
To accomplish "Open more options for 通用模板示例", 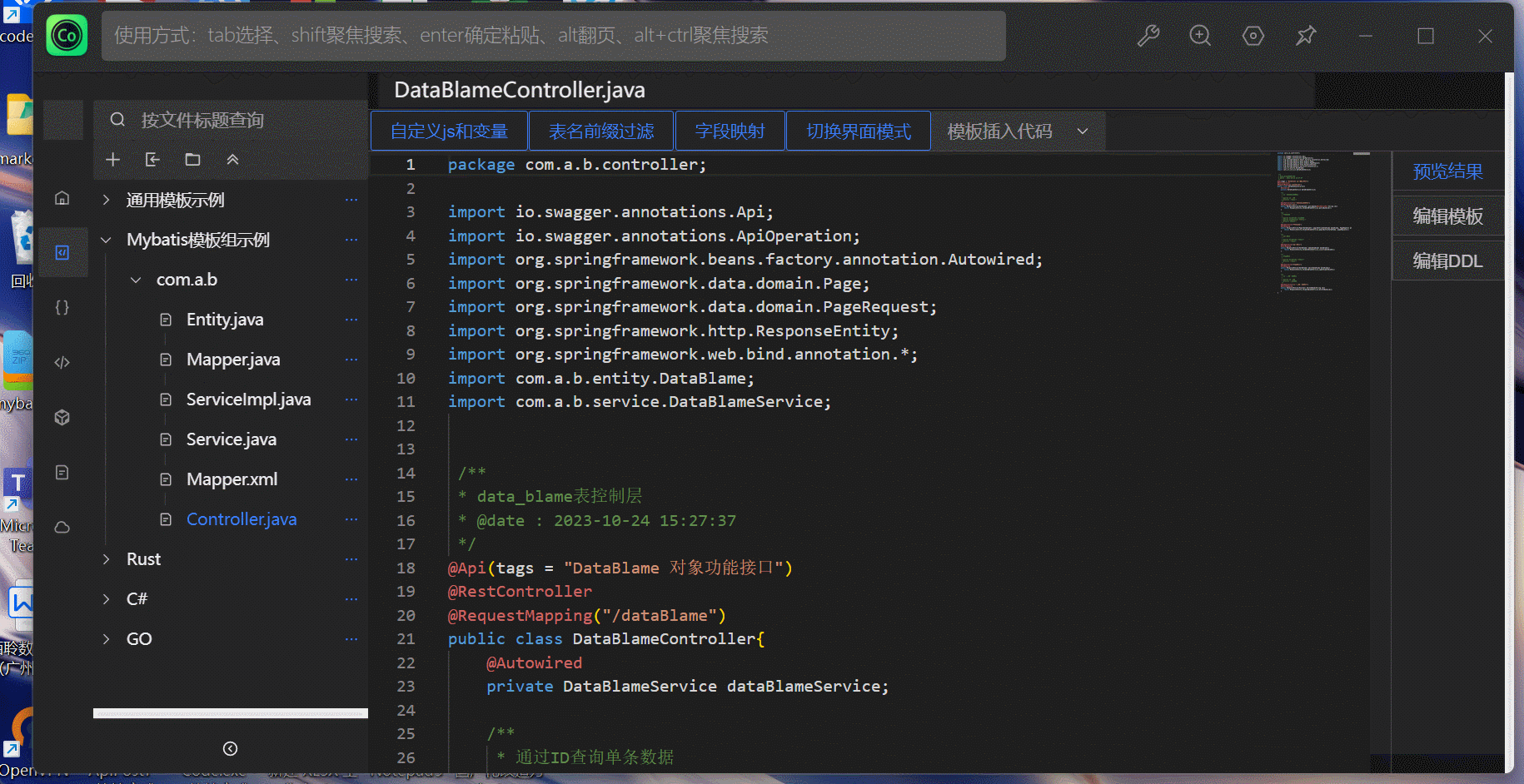I will click(x=351, y=200).
